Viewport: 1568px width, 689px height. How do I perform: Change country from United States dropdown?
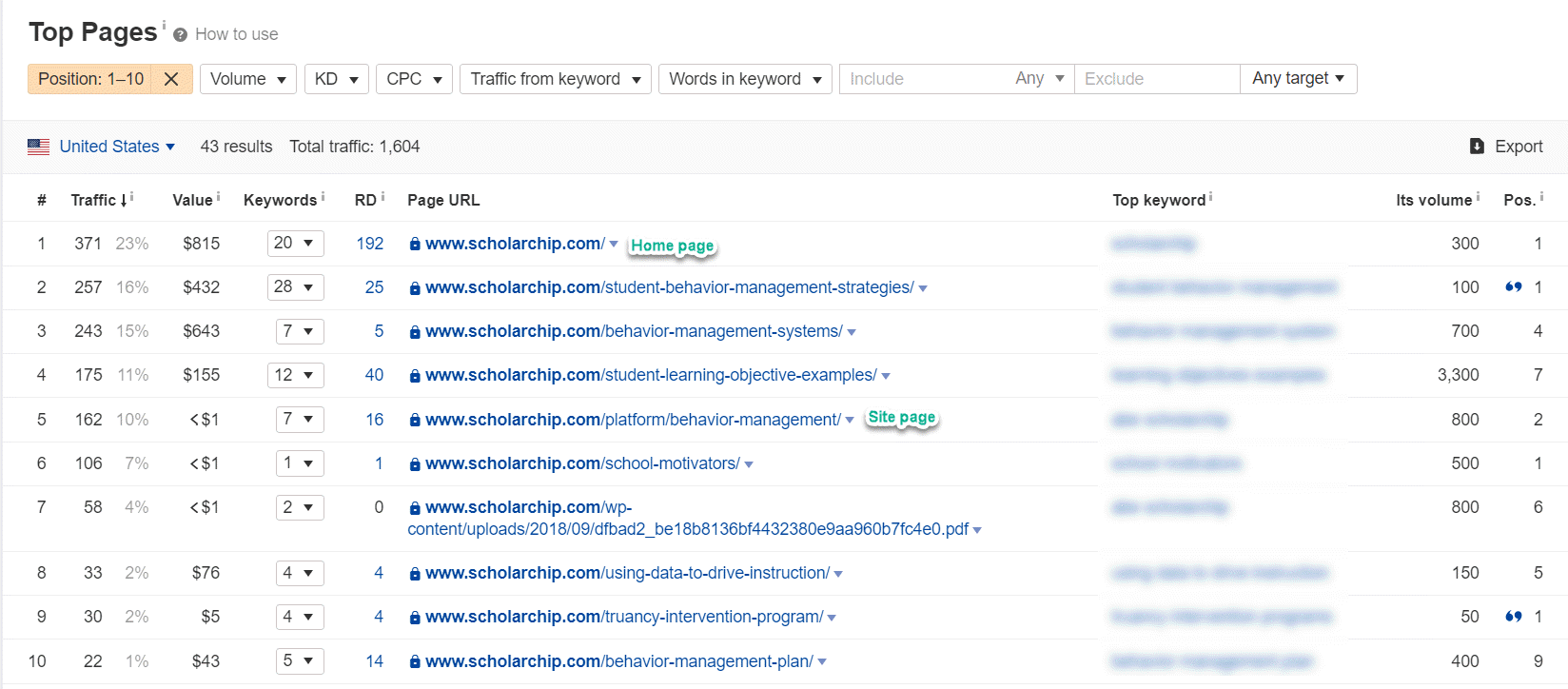tap(117, 147)
